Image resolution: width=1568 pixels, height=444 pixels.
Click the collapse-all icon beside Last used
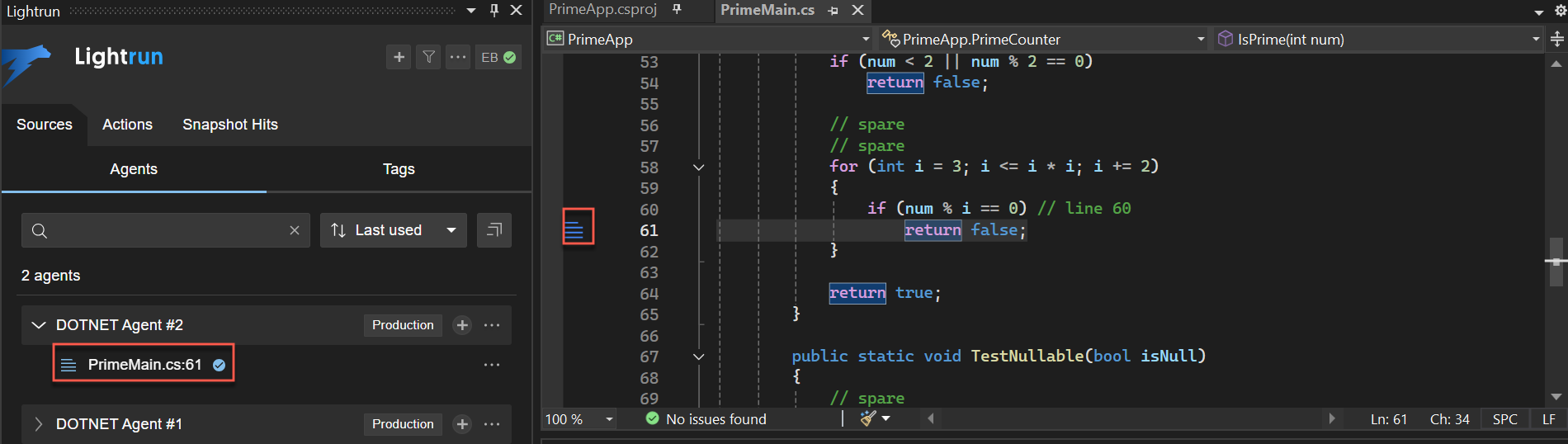click(x=494, y=230)
